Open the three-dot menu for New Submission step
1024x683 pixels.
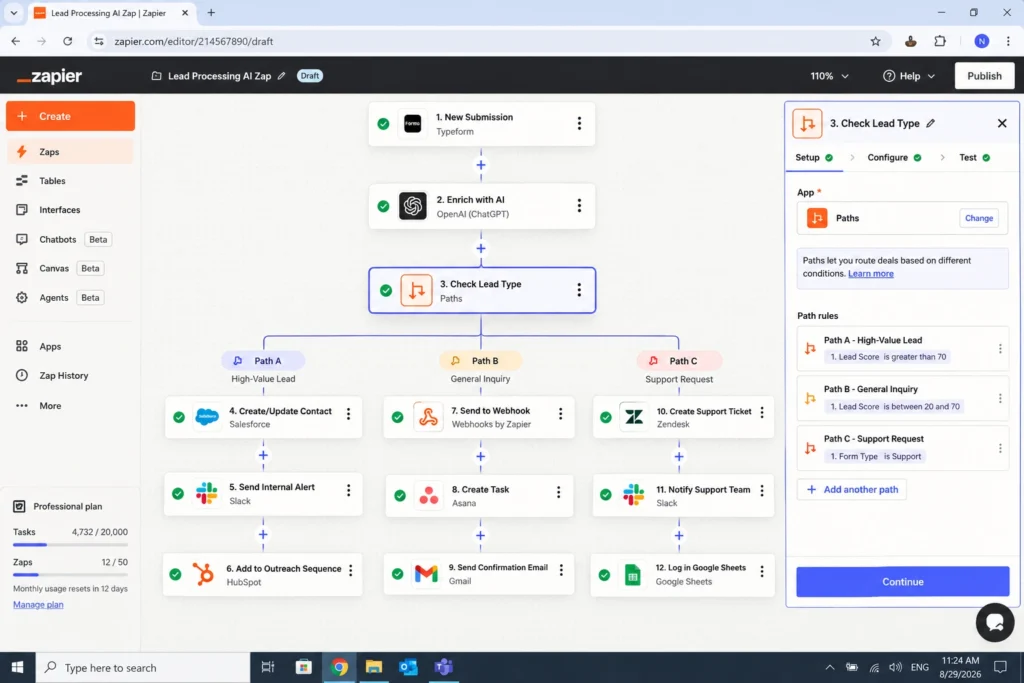click(x=579, y=123)
